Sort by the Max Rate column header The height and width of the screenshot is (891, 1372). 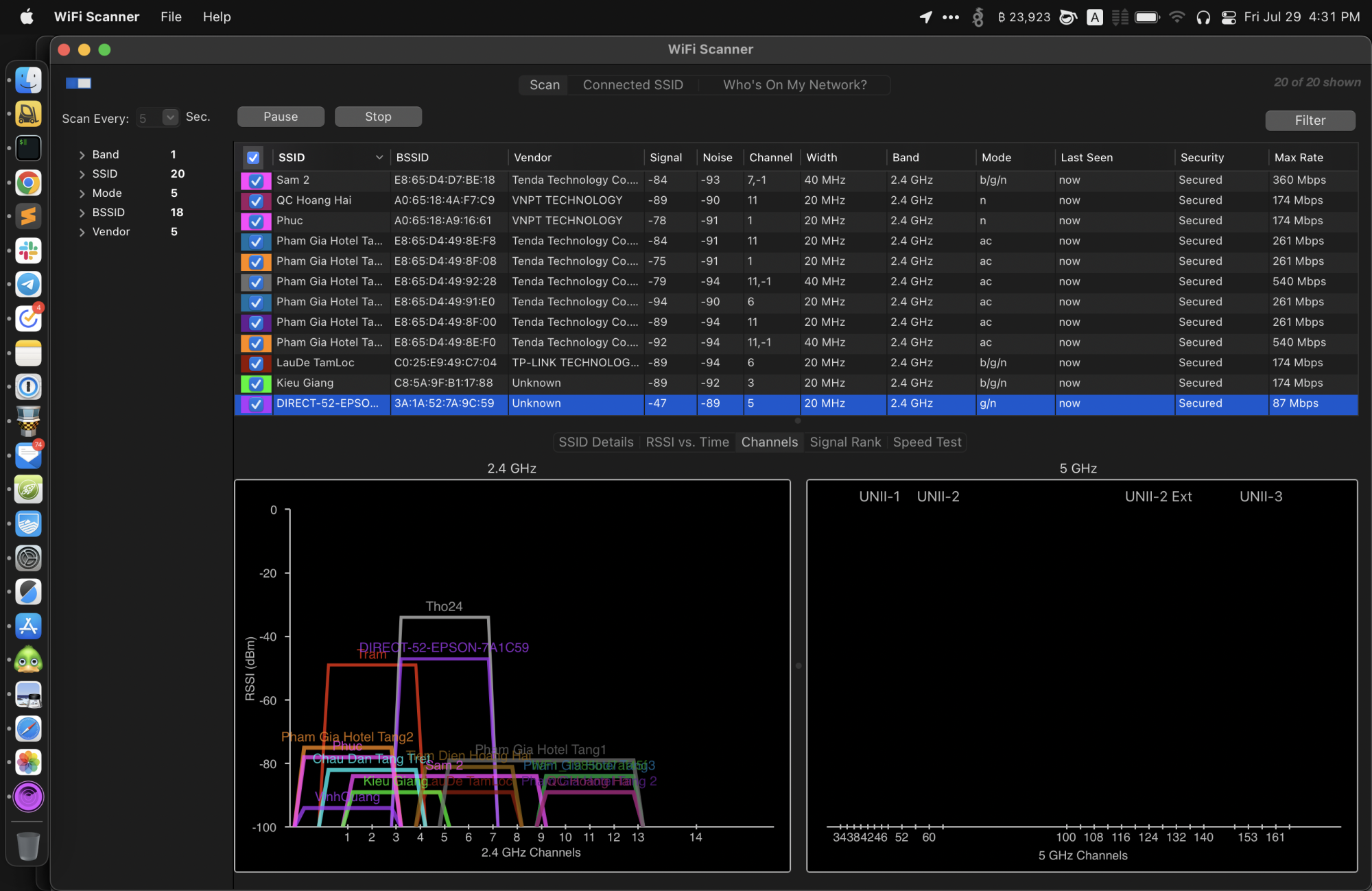tap(1312, 157)
